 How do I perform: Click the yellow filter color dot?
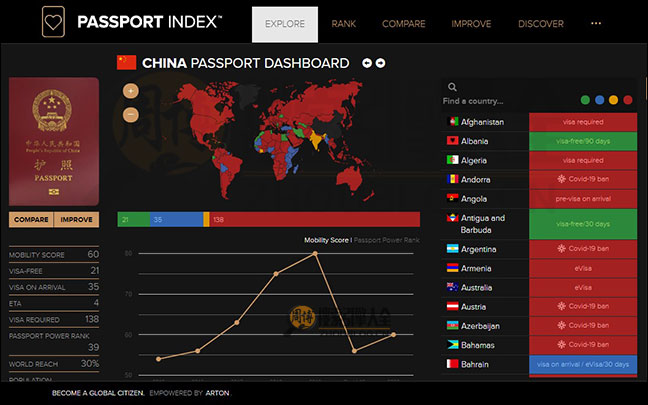point(613,100)
